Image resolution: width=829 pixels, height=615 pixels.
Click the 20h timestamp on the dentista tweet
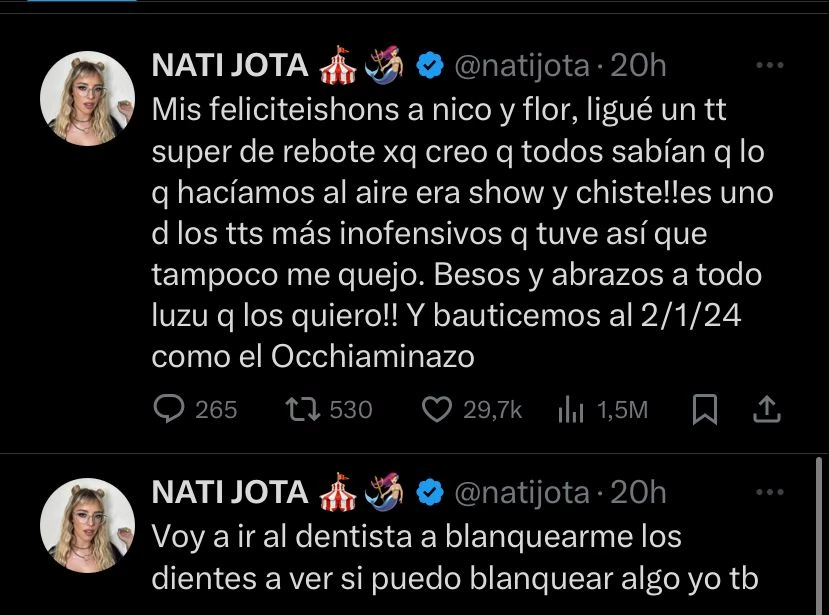point(638,492)
